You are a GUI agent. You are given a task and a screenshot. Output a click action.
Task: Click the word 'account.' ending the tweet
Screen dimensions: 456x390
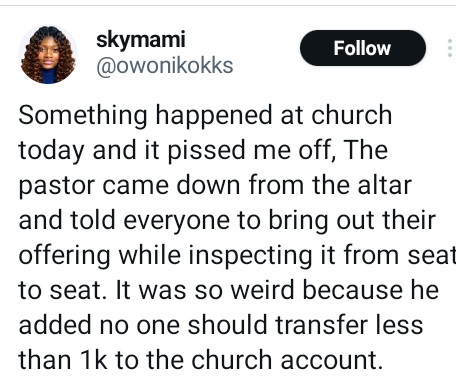[x=331, y=361]
